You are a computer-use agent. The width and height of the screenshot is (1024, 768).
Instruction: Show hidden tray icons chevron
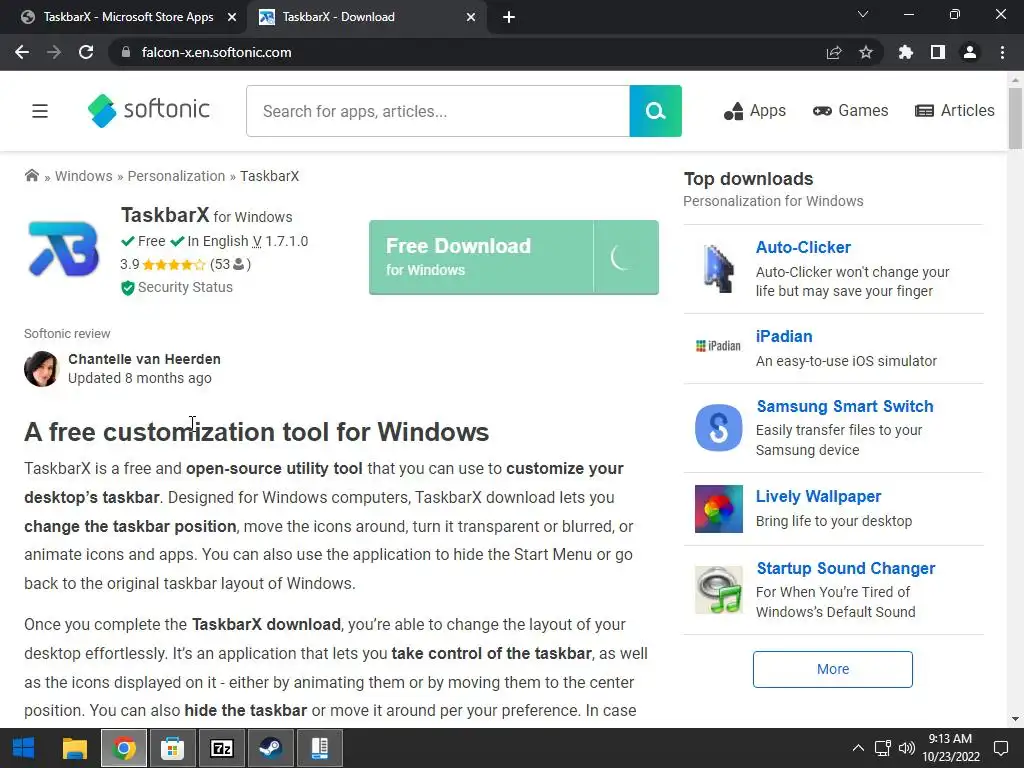coord(858,748)
